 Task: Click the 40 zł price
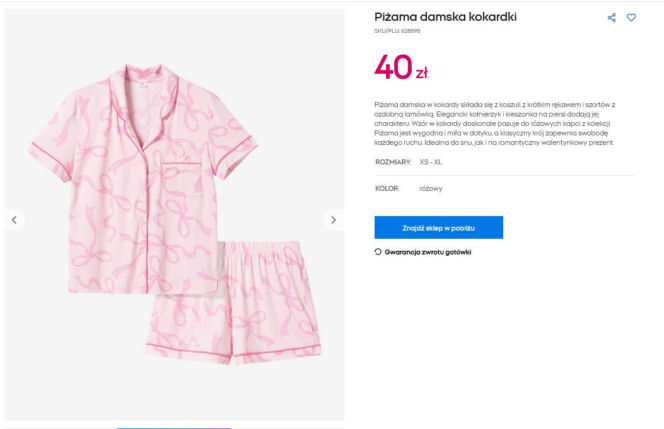[400, 67]
